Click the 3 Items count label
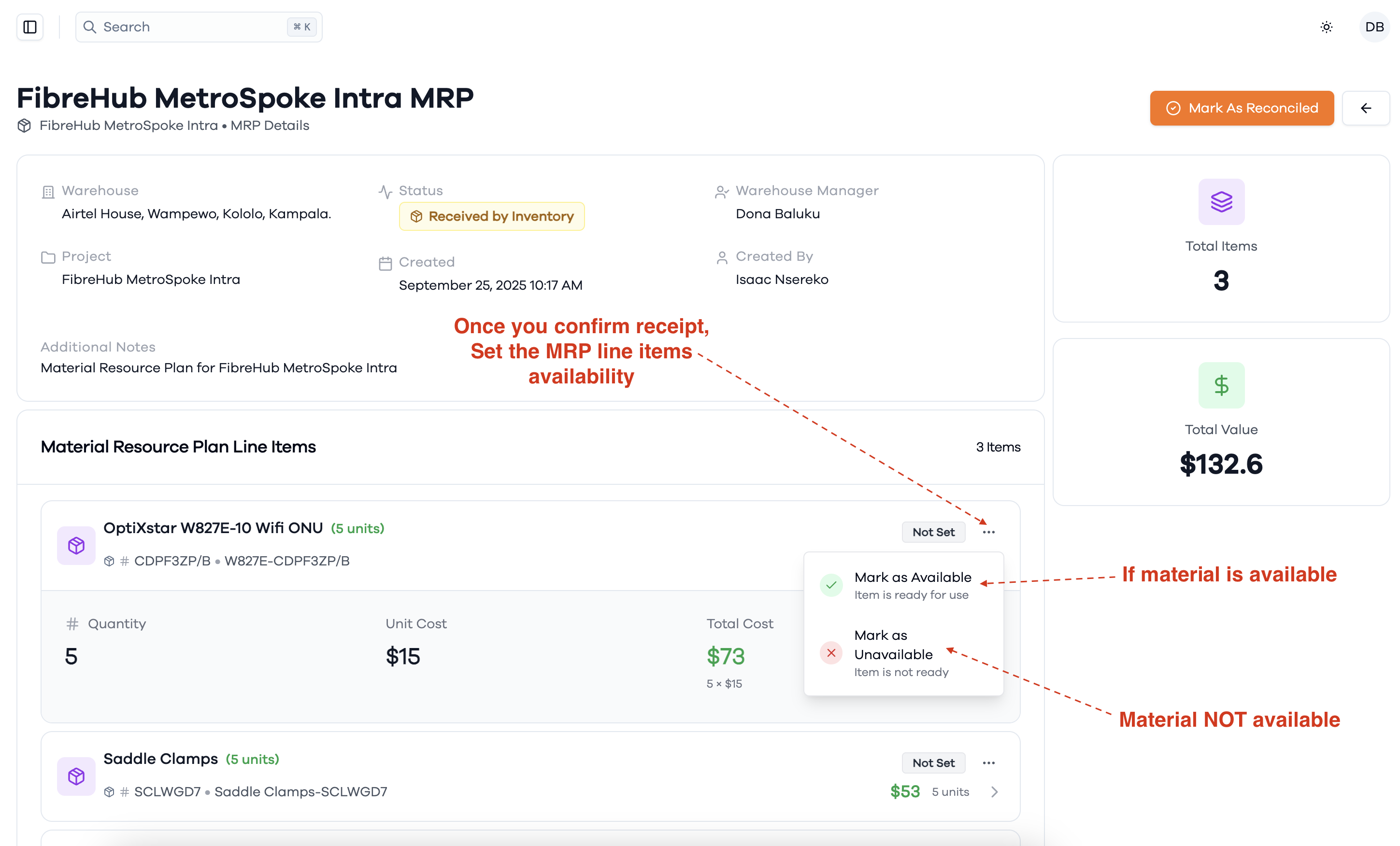Screen dimensions: 1400x846 click(x=998, y=448)
